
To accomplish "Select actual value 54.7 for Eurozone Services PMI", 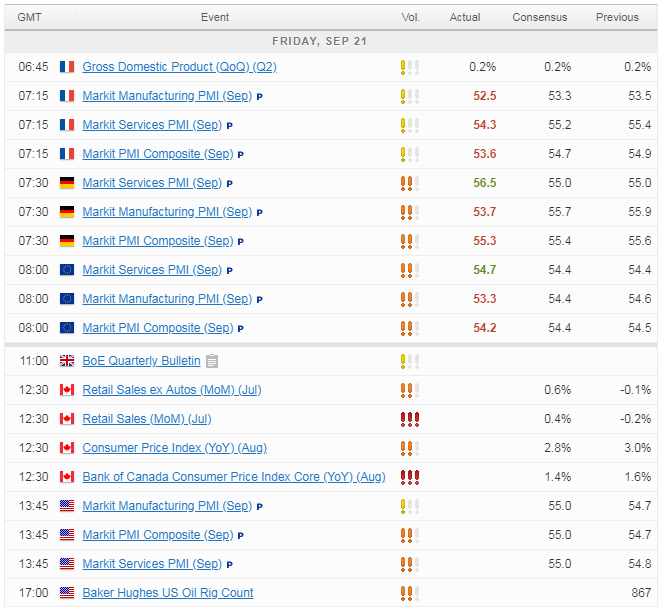I will coord(485,270).
